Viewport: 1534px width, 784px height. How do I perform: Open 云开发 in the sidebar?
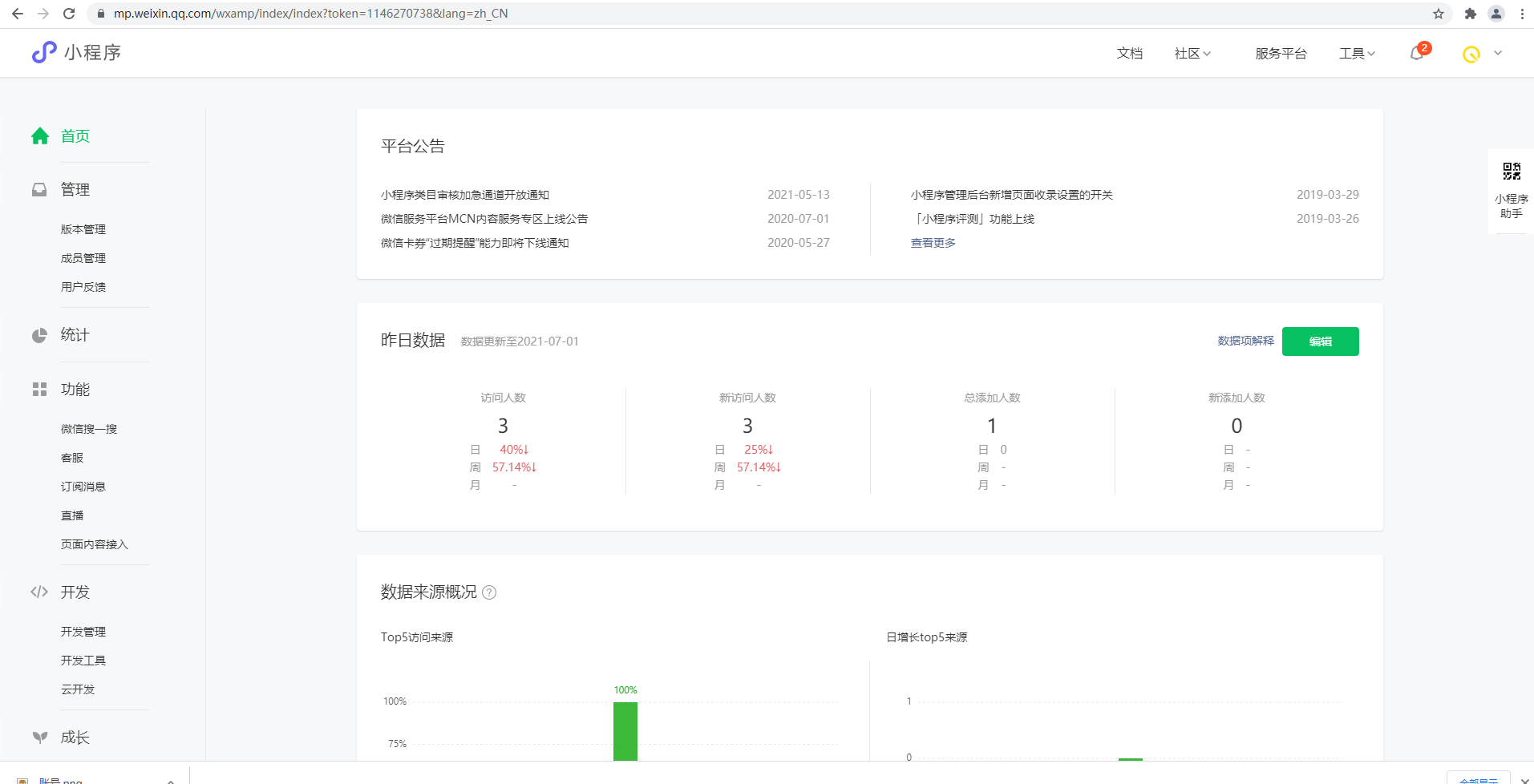click(78, 689)
